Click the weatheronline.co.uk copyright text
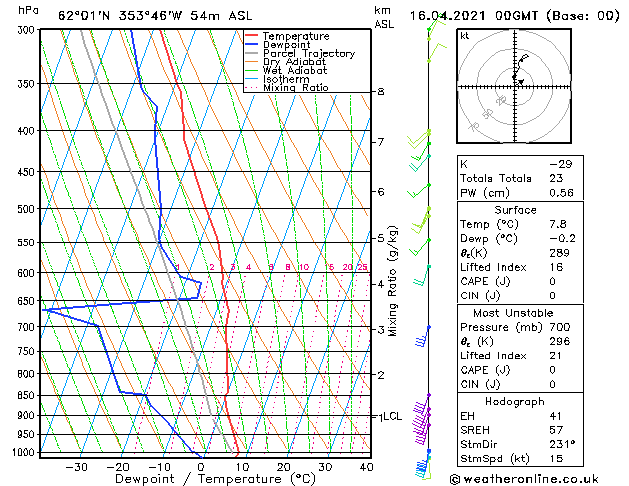This screenshot has height=486, width=629. coord(524,479)
